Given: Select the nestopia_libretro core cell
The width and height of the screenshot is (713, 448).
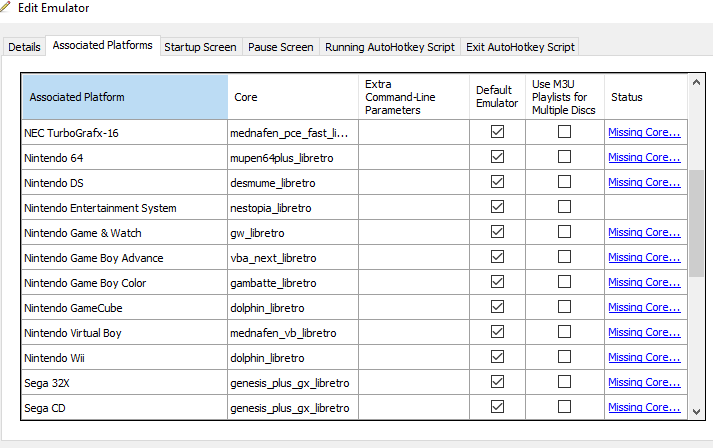Looking at the screenshot, I should (x=293, y=207).
